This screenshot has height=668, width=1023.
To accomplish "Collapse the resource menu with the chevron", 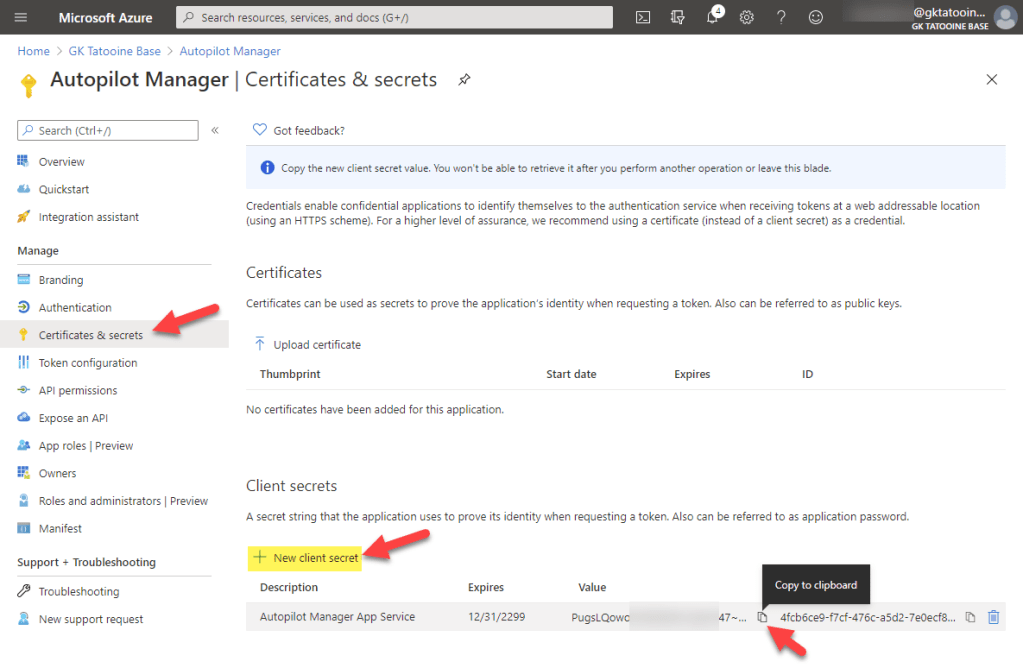I will tap(214, 130).
